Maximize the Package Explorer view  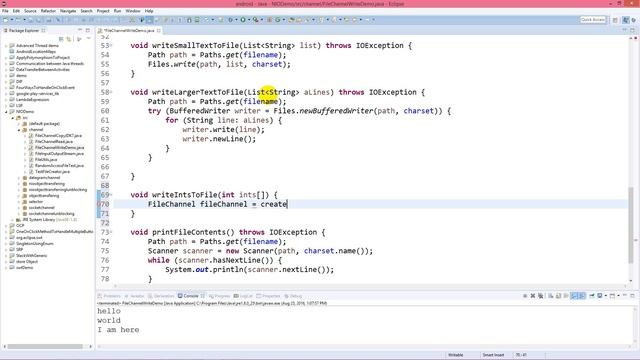[87, 30]
